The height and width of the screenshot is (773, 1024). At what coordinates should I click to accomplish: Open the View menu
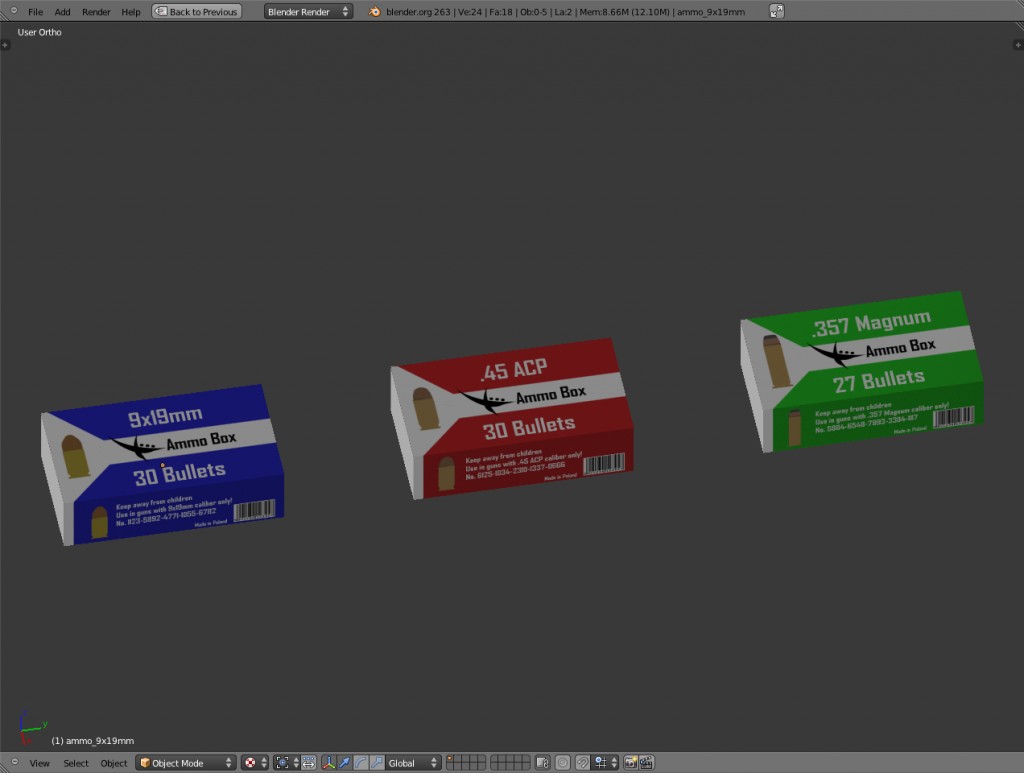[x=38, y=762]
